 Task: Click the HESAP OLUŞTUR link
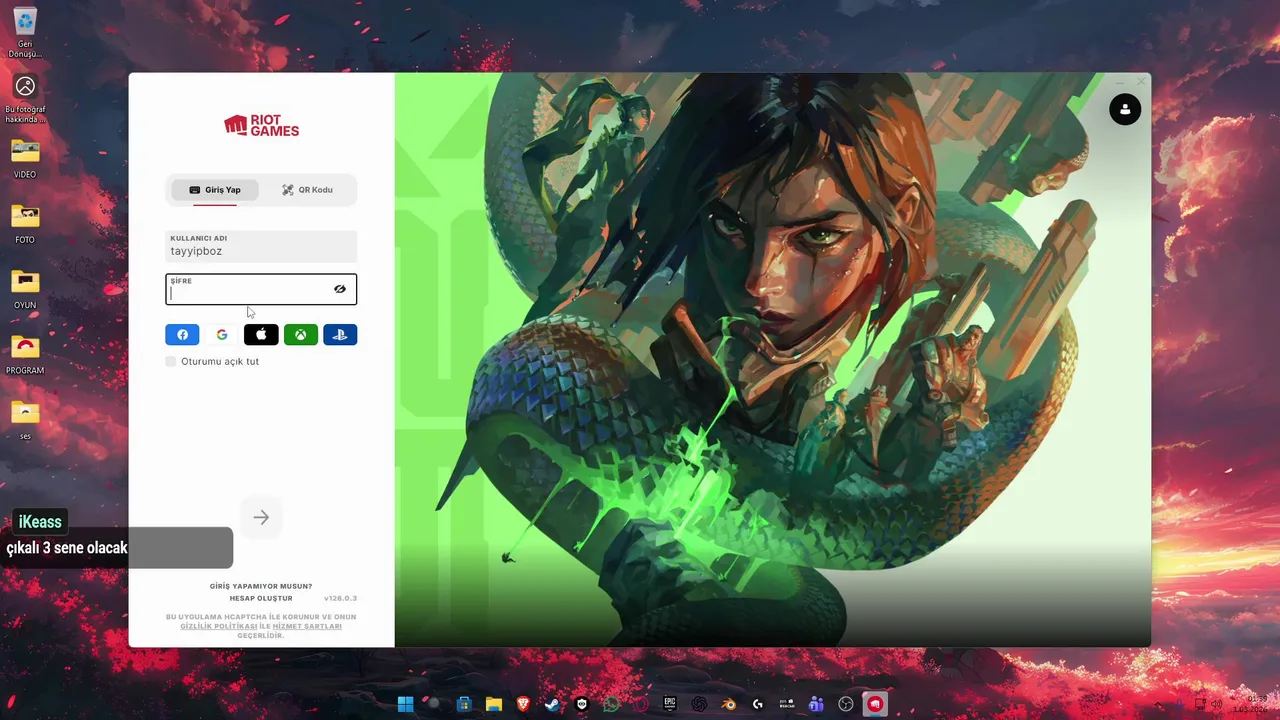(x=261, y=598)
